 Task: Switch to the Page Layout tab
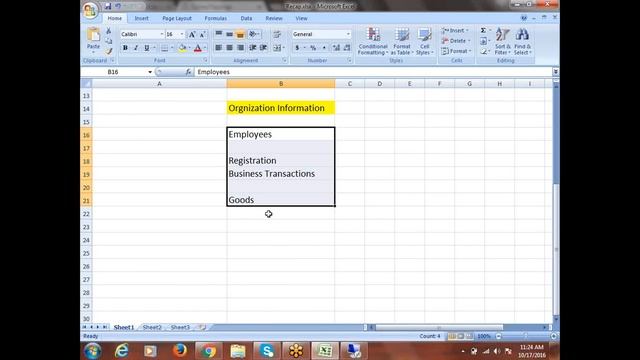177,18
